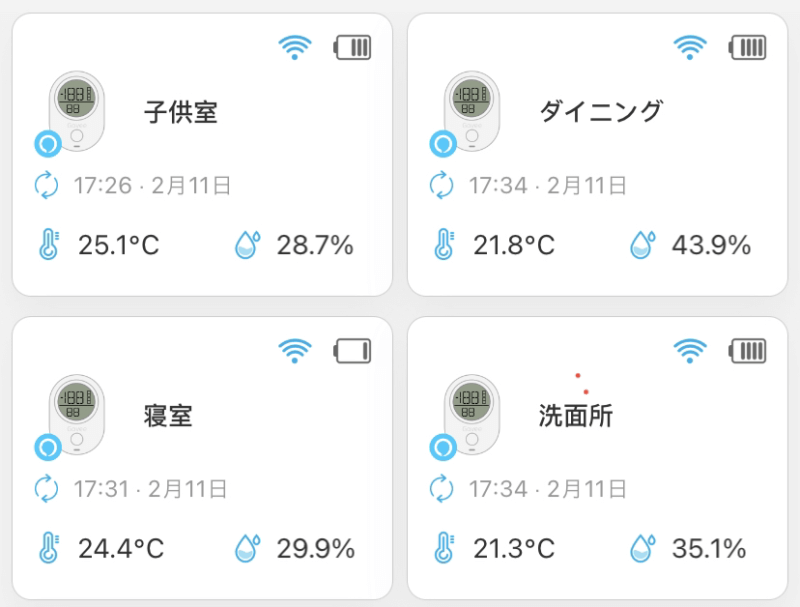This screenshot has width=800, height=607.
Task: Click the empty battery icon on the 寝室 card
Action: tap(353, 350)
